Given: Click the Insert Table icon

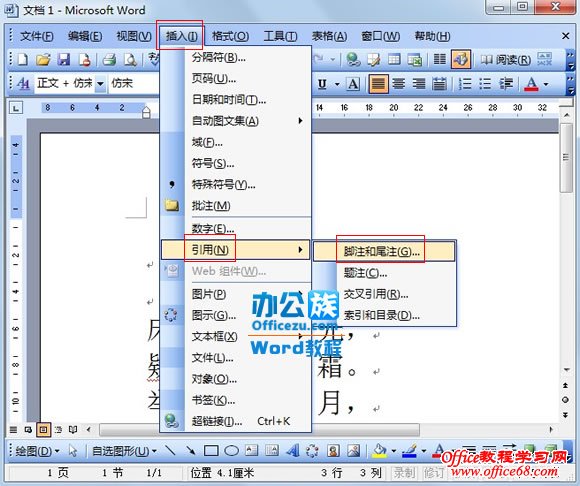Looking at the screenshot, I should click(394, 59).
